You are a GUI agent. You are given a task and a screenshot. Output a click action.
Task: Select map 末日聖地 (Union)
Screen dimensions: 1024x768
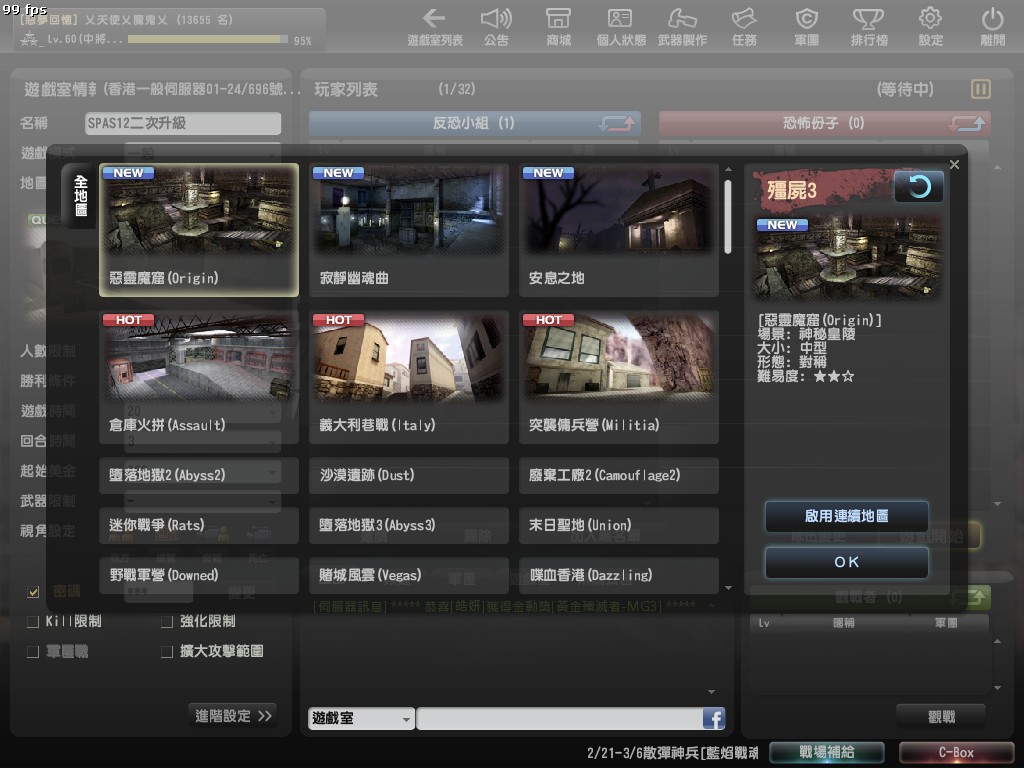(x=619, y=526)
